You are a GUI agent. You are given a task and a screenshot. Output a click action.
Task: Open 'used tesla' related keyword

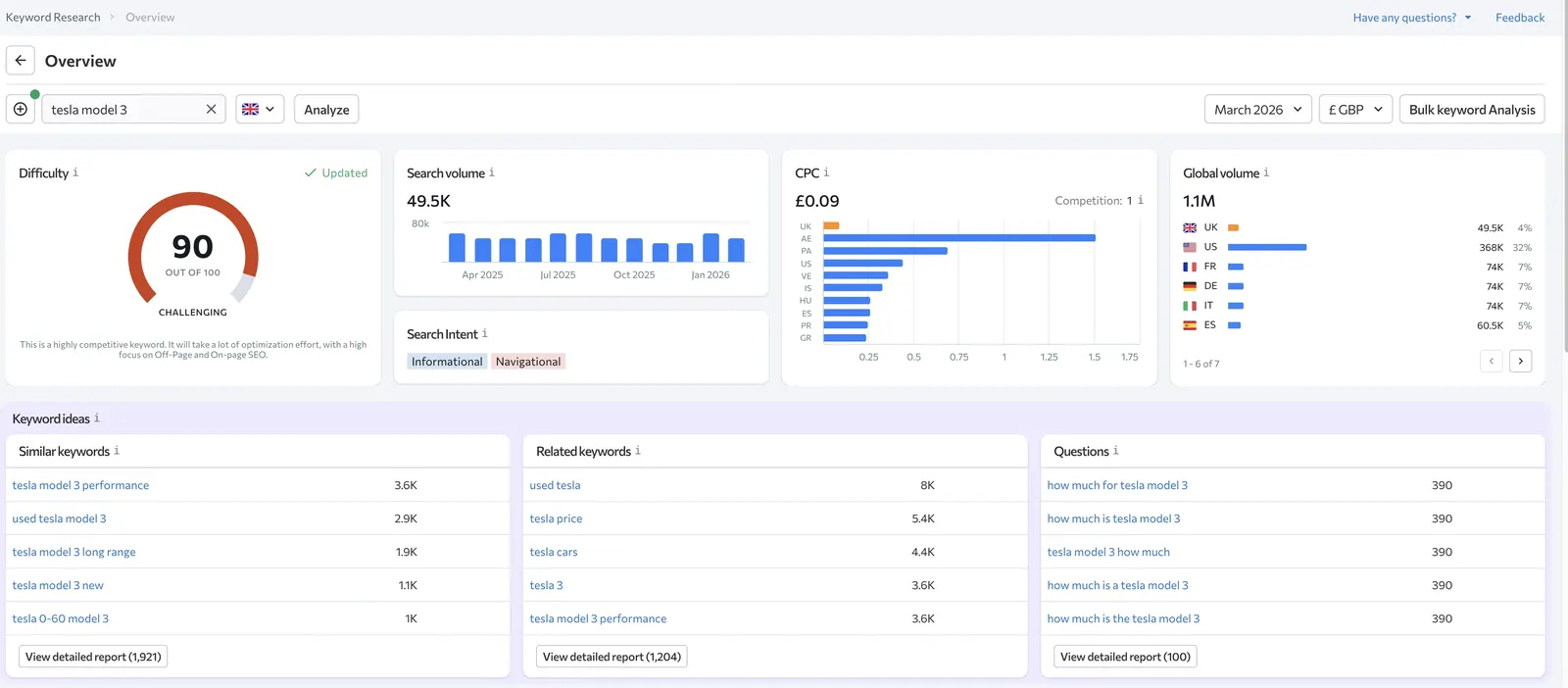tap(555, 485)
